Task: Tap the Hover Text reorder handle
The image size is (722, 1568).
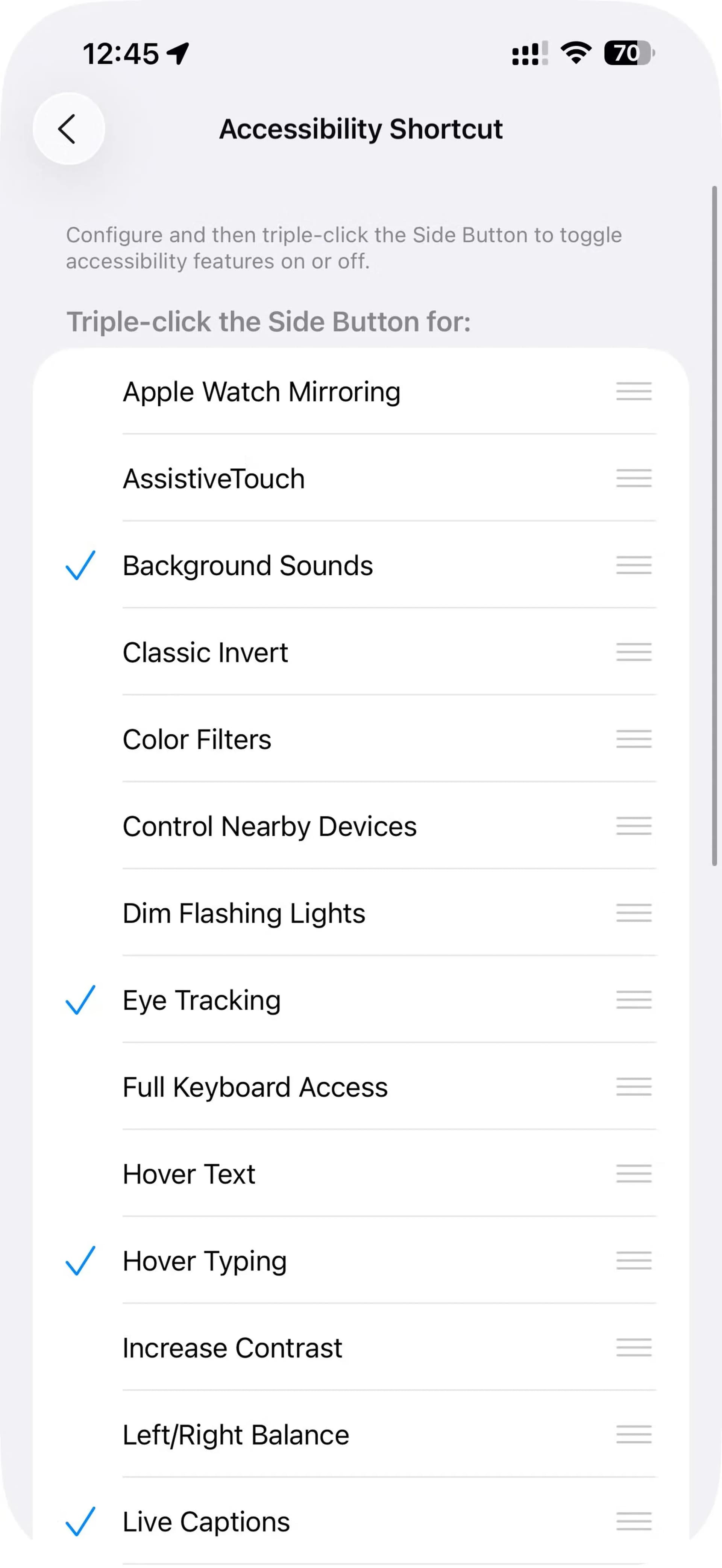Action: (x=633, y=1174)
